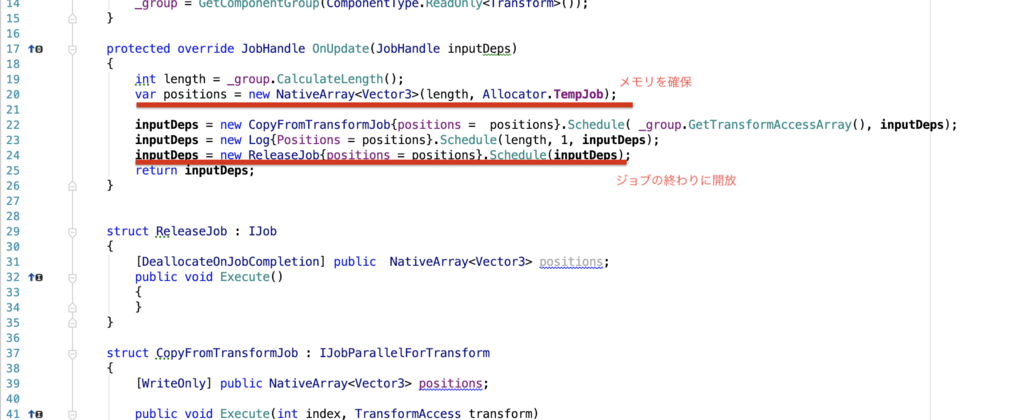Click the 'var' keyword on line 20
This screenshot has width=1024, height=420.
click(146, 95)
